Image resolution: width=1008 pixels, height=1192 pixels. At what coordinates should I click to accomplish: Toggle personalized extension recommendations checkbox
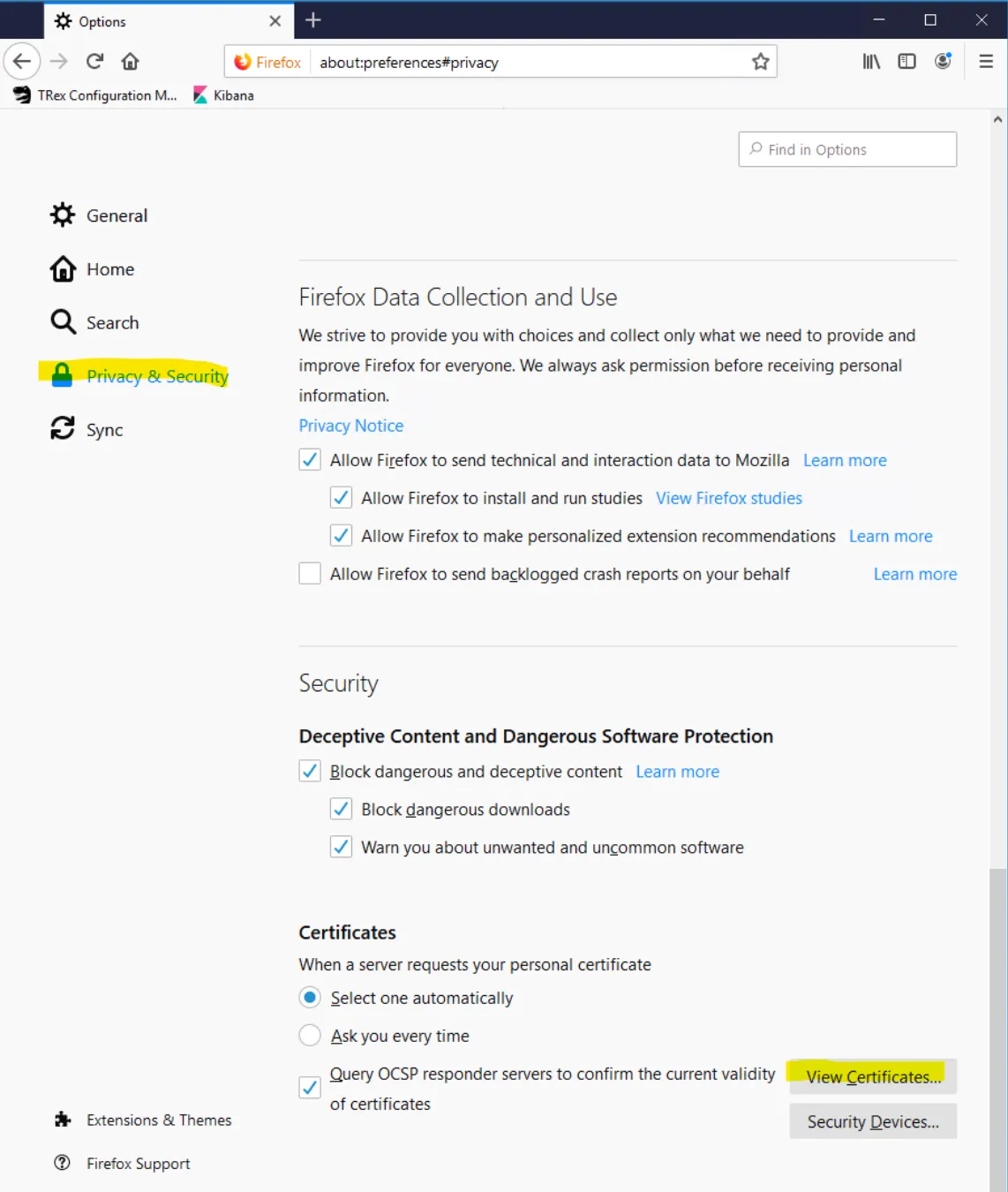341,536
